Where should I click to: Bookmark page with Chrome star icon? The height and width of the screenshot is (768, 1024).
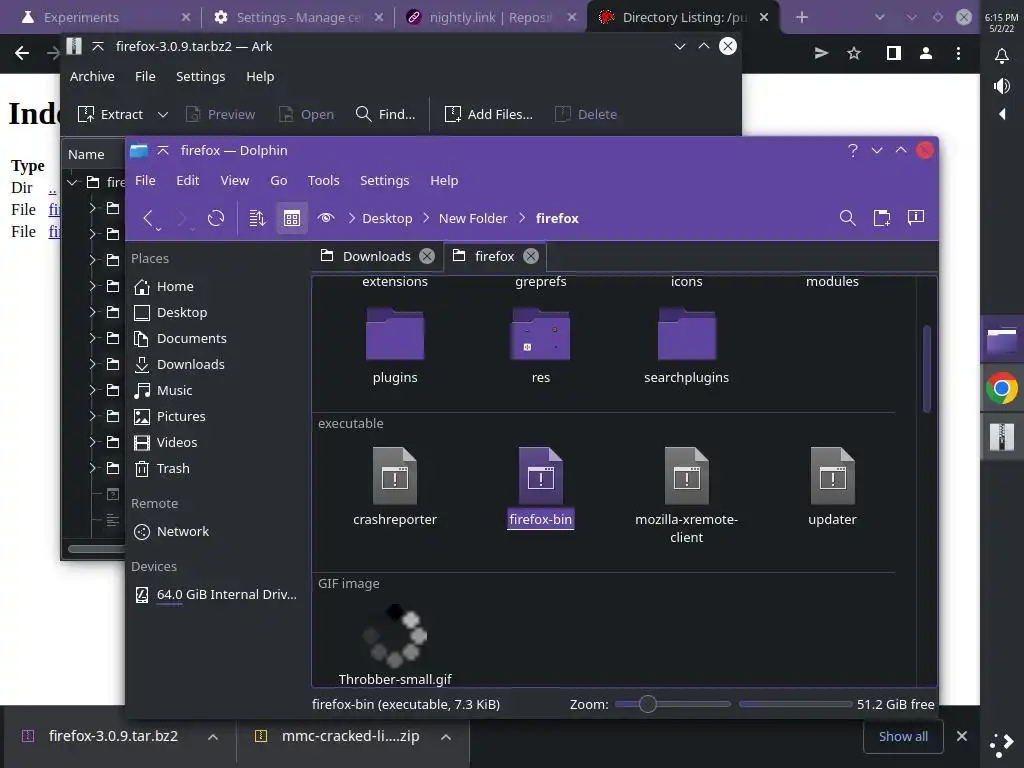(854, 54)
